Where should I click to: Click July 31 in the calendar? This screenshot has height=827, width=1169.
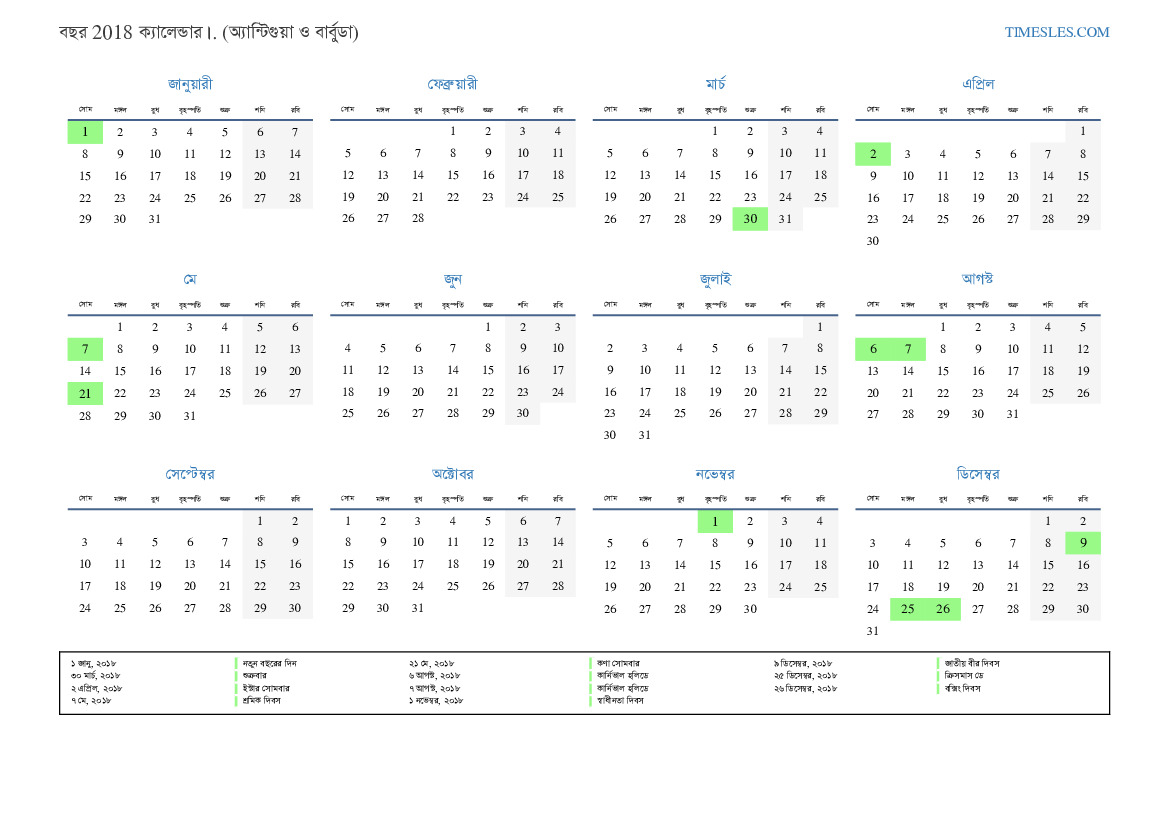click(x=645, y=435)
